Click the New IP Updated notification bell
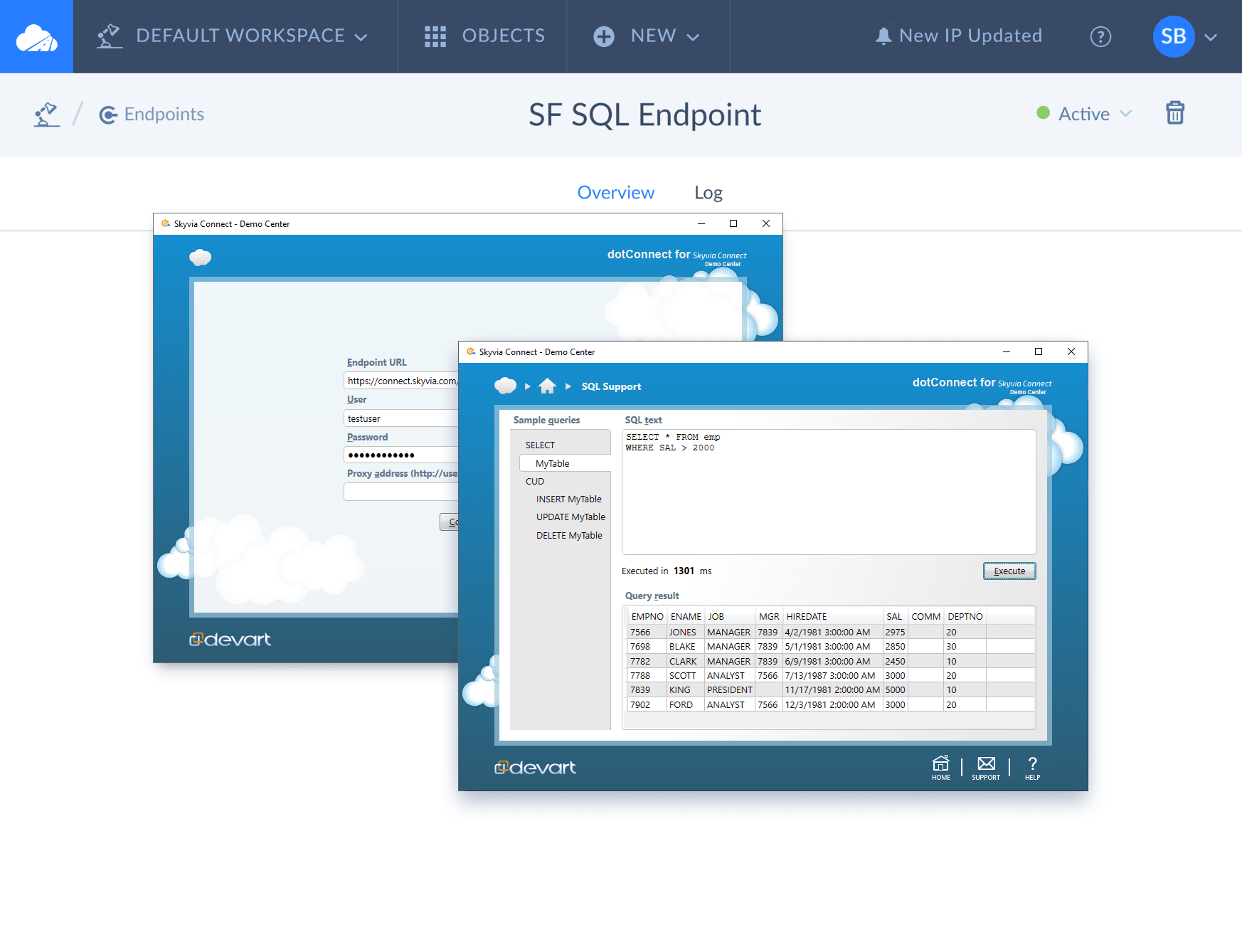1242x952 pixels. click(x=883, y=36)
